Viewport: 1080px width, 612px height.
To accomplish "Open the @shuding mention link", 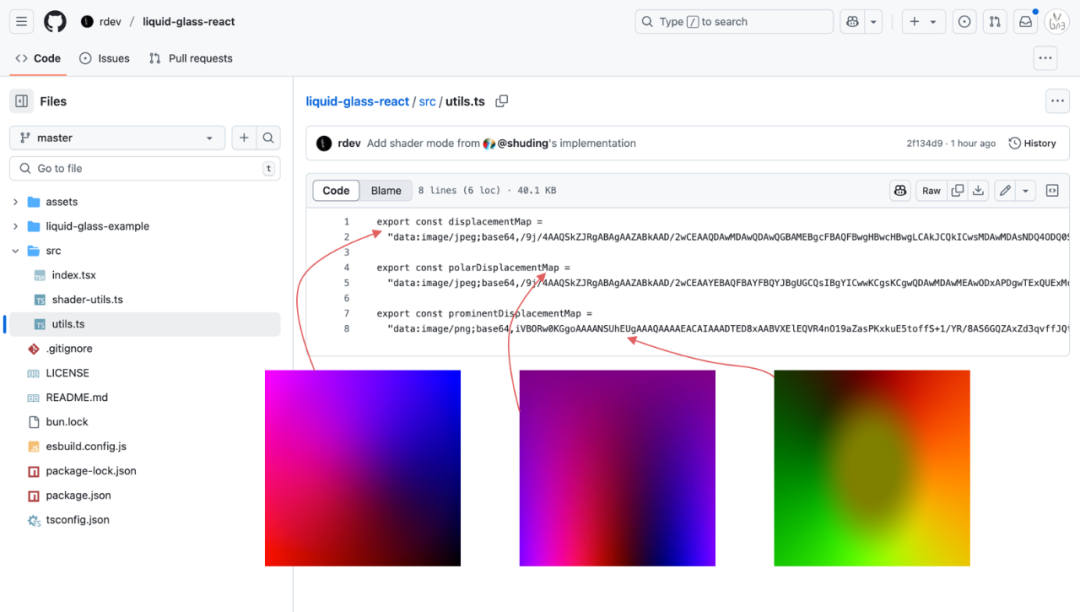I will [x=523, y=143].
